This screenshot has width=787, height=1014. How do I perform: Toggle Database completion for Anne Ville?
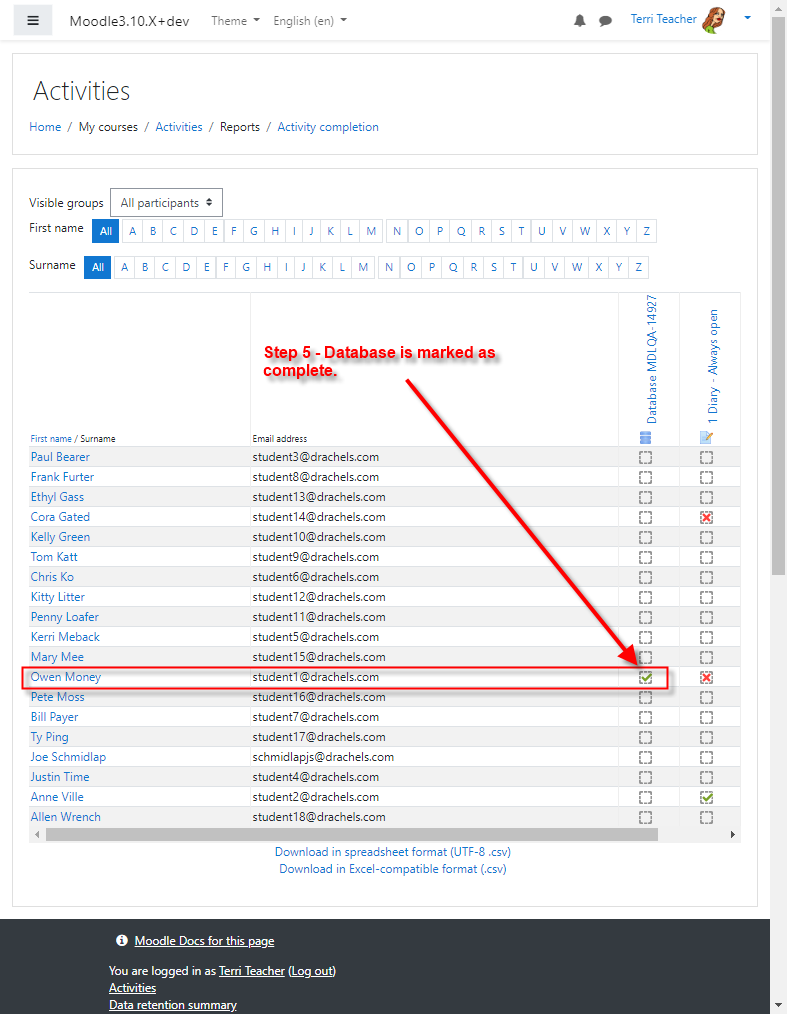(x=645, y=797)
